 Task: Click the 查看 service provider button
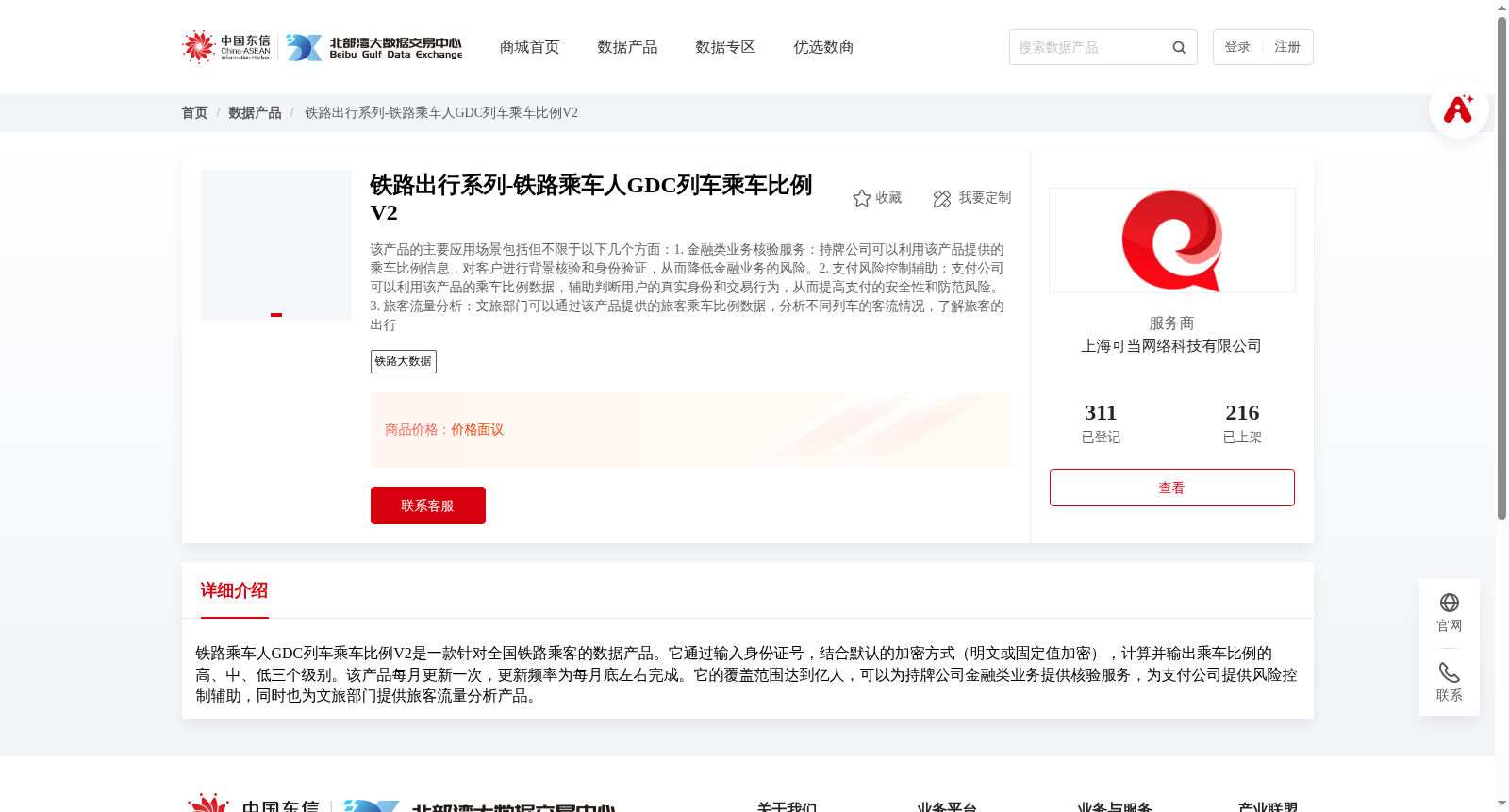1172,488
